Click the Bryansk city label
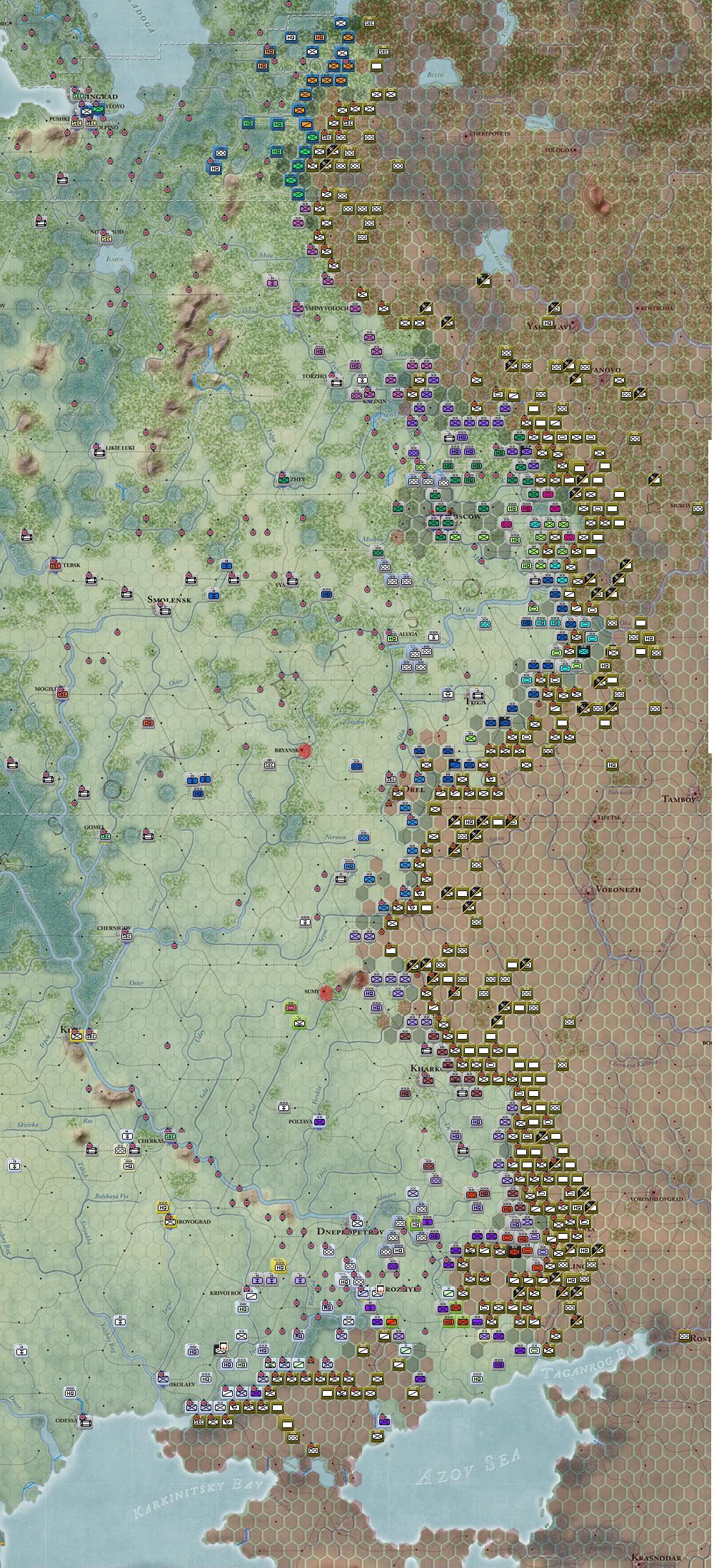This screenshot has width=714, height=1568. 286,750
